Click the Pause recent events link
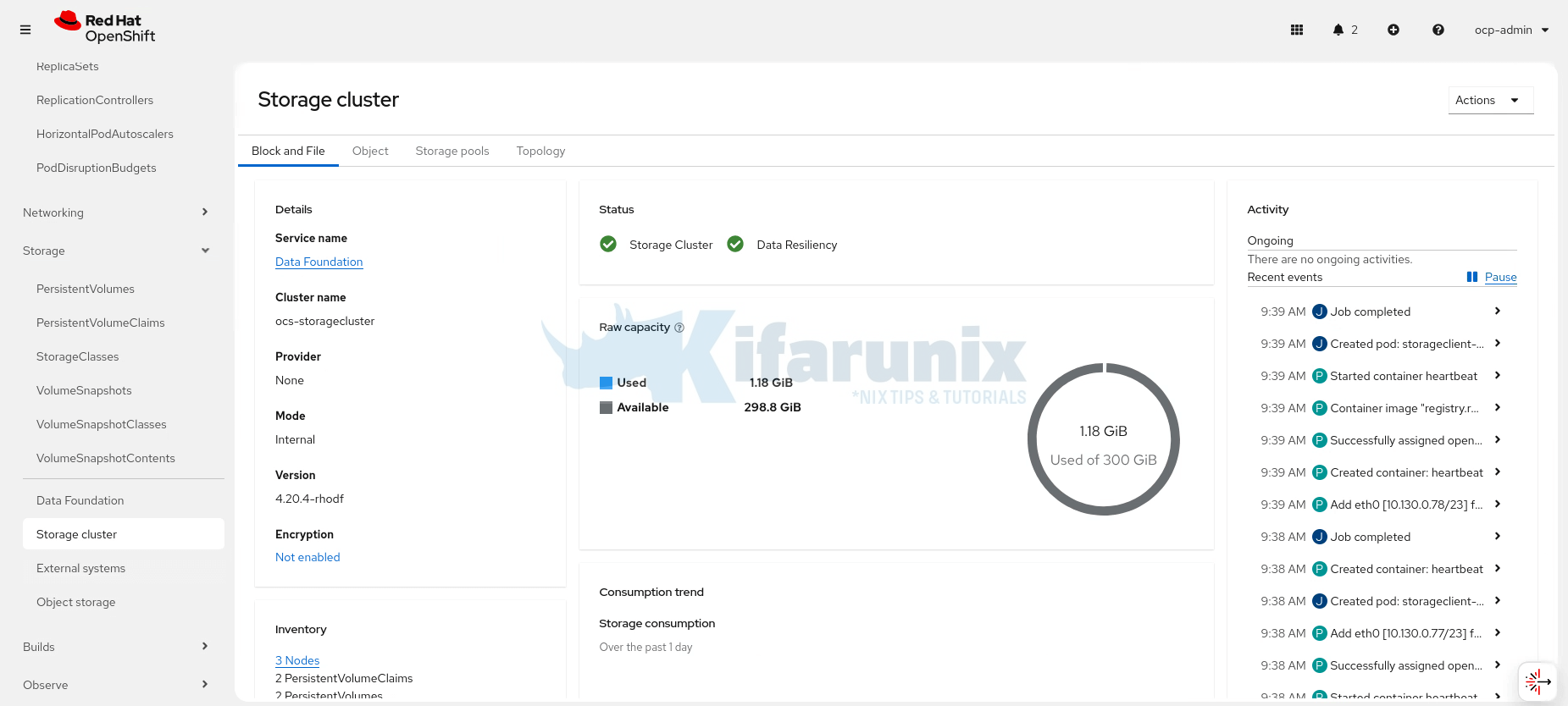The width and height of the screenshot is (1568, 706). click(x=1500, y=277)
